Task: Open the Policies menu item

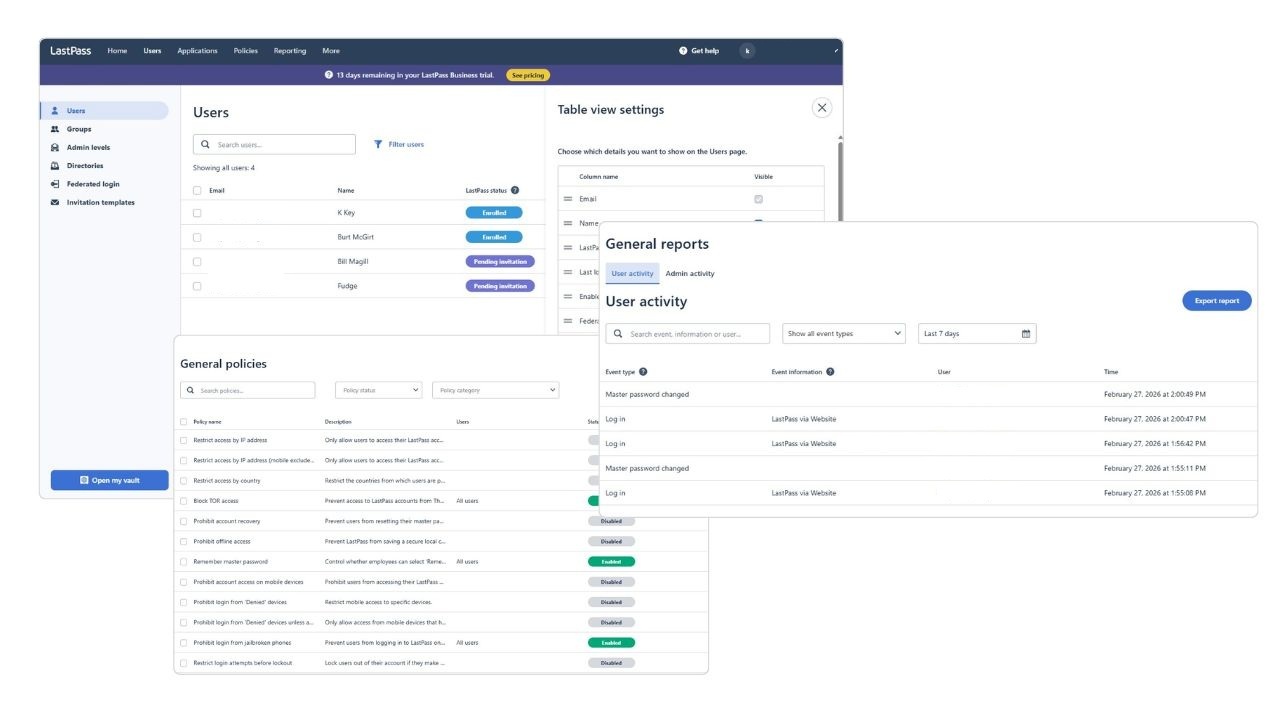Action: tap(245, 51)
